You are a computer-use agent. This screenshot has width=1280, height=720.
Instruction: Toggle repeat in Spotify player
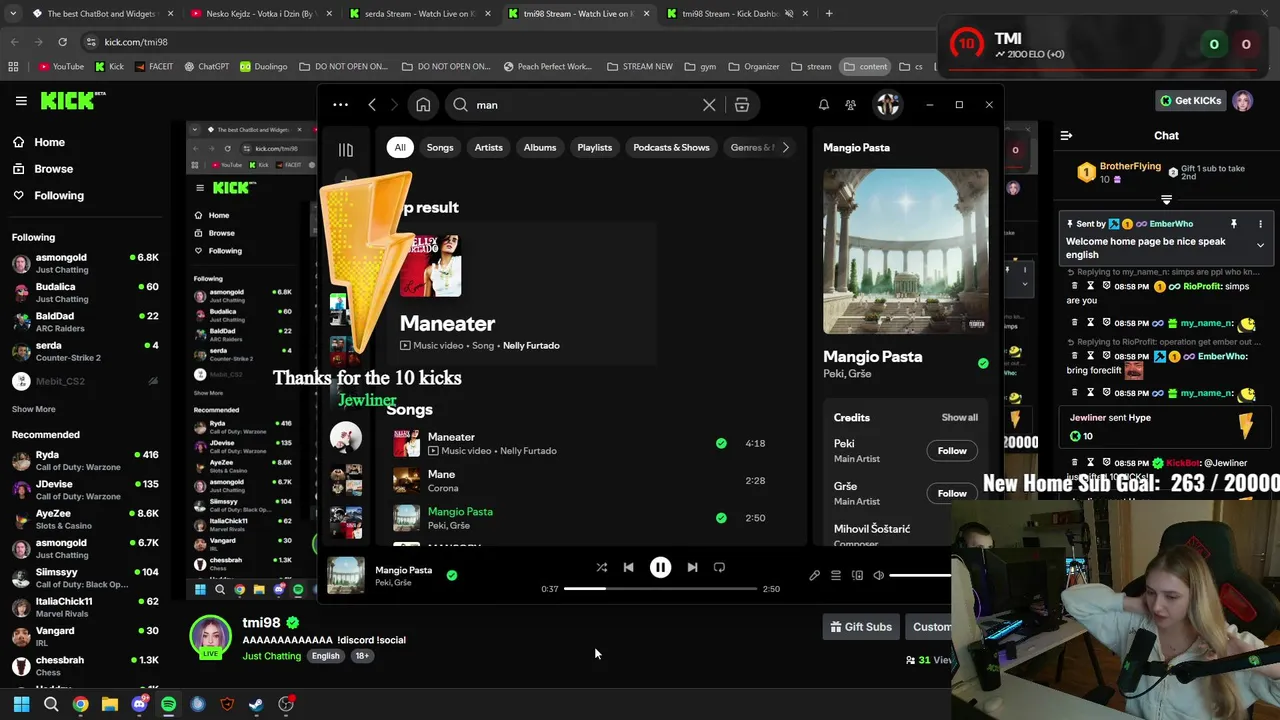coord(719,567)
